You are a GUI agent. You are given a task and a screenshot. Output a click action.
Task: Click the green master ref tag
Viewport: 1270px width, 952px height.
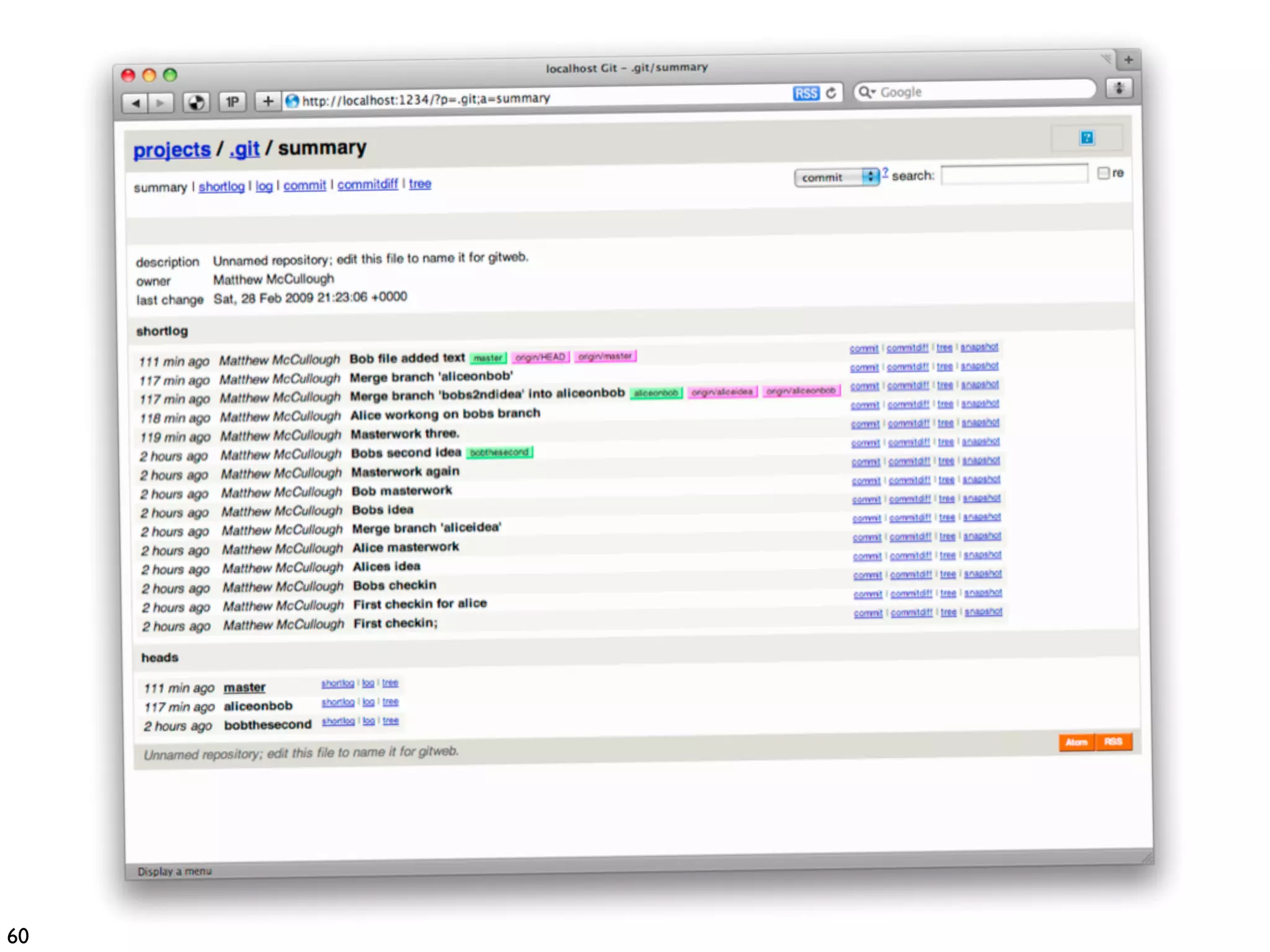click(x=488, y=358)
